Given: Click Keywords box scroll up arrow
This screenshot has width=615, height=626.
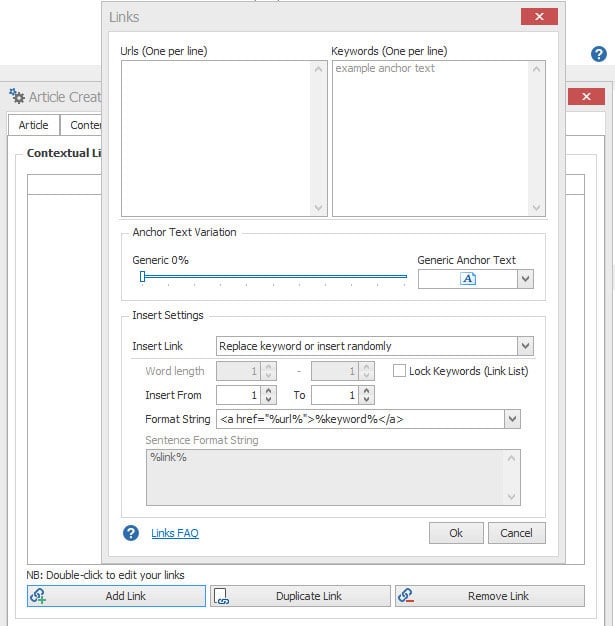Looking at the screenshot, I should tap(536, 69).
